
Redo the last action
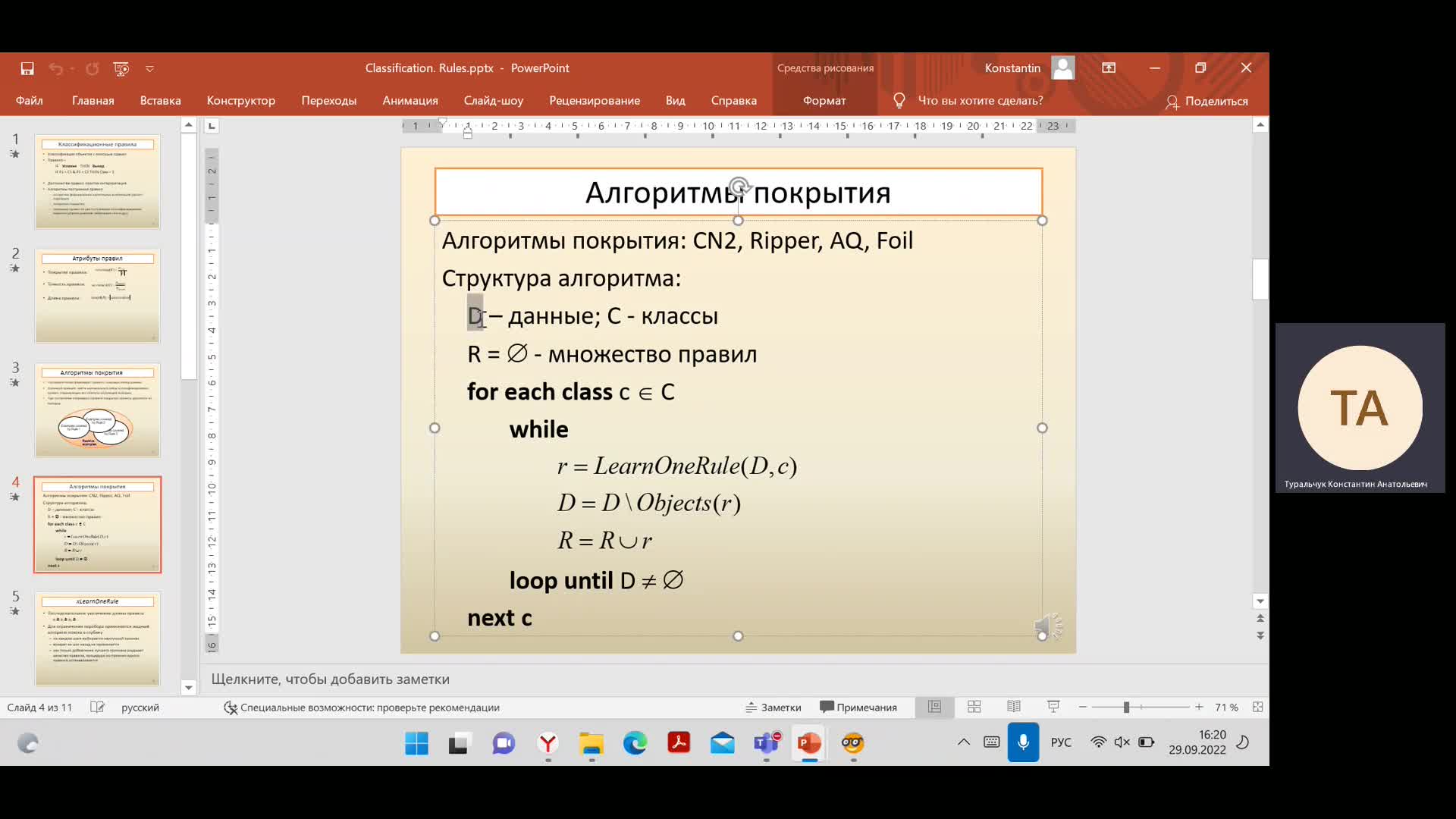(93, 68)
